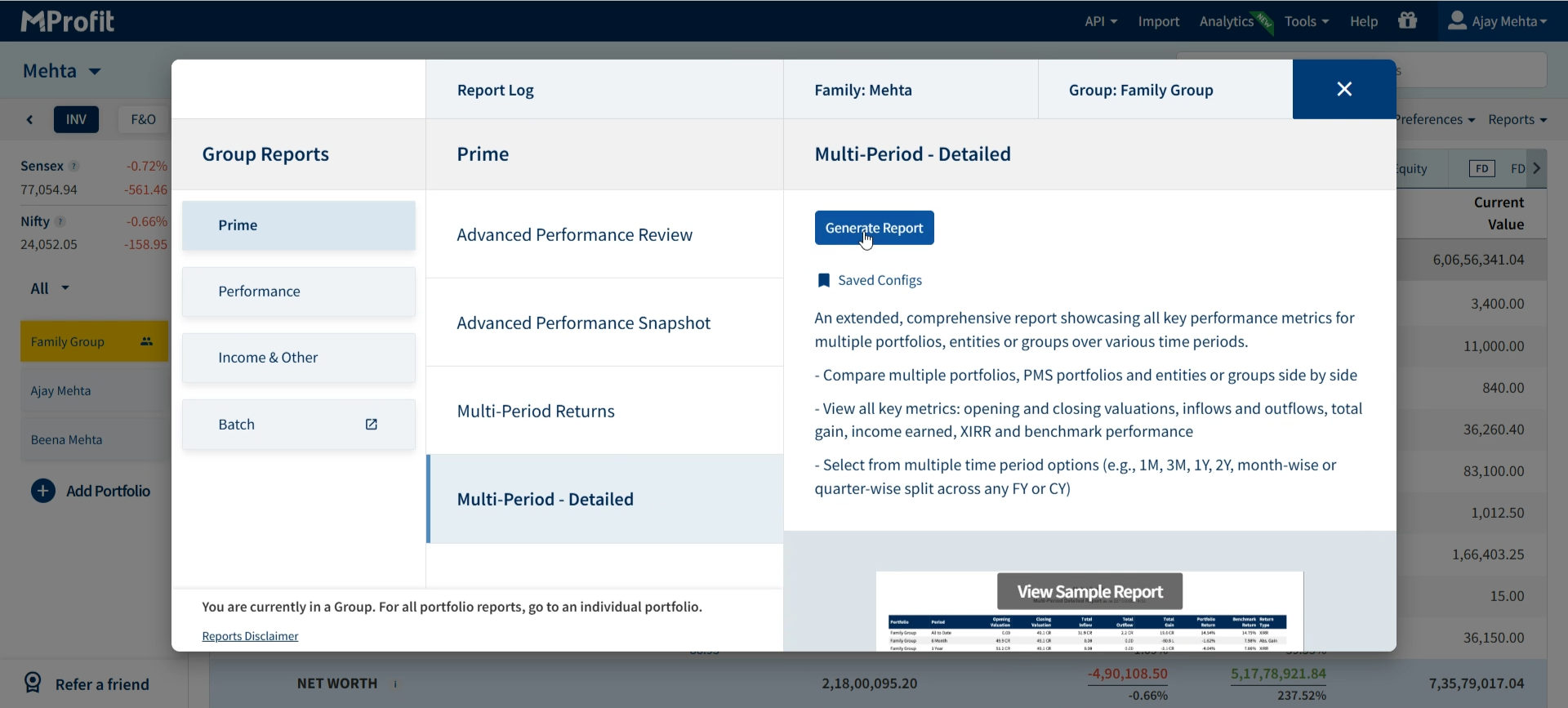Open the All filter dropdown
This screenshot has height=708, width=1568.
point(50,288)
